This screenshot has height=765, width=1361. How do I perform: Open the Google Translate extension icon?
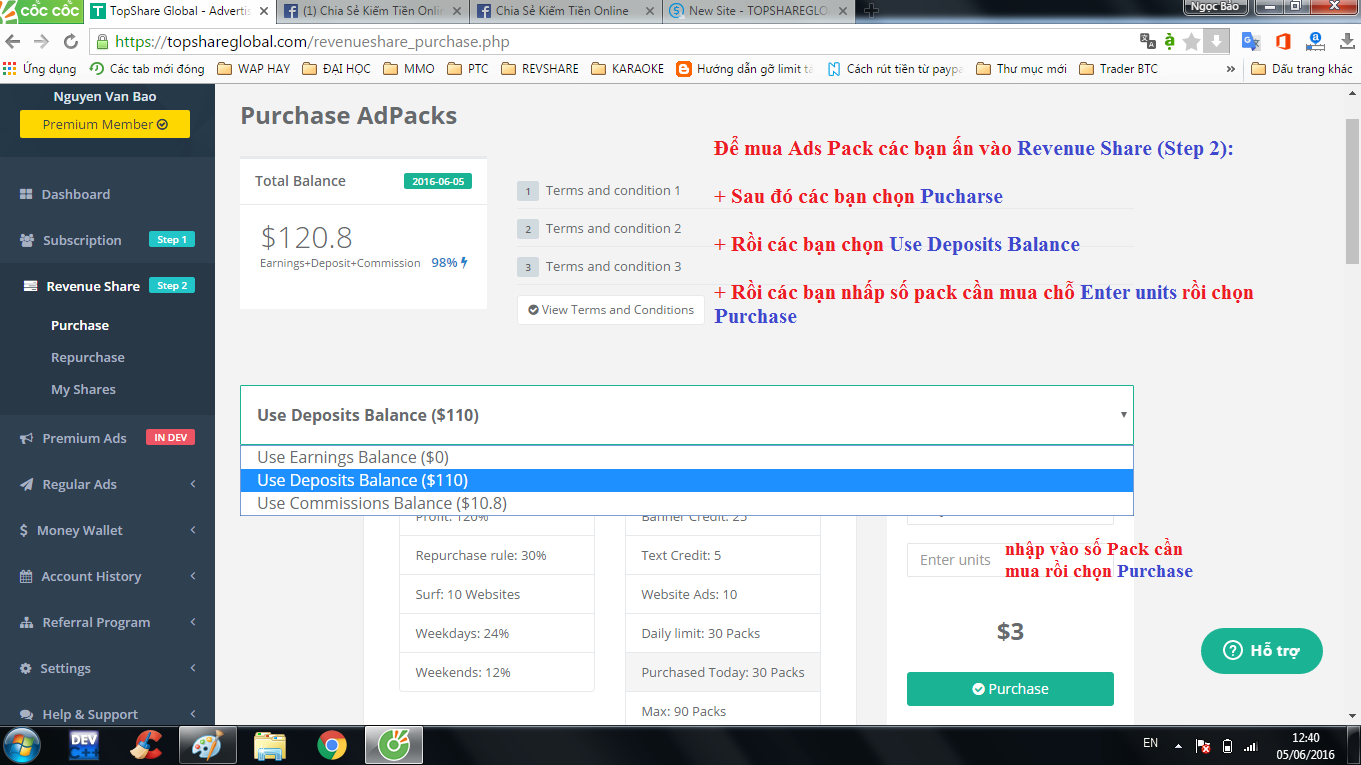point(1251,42)
